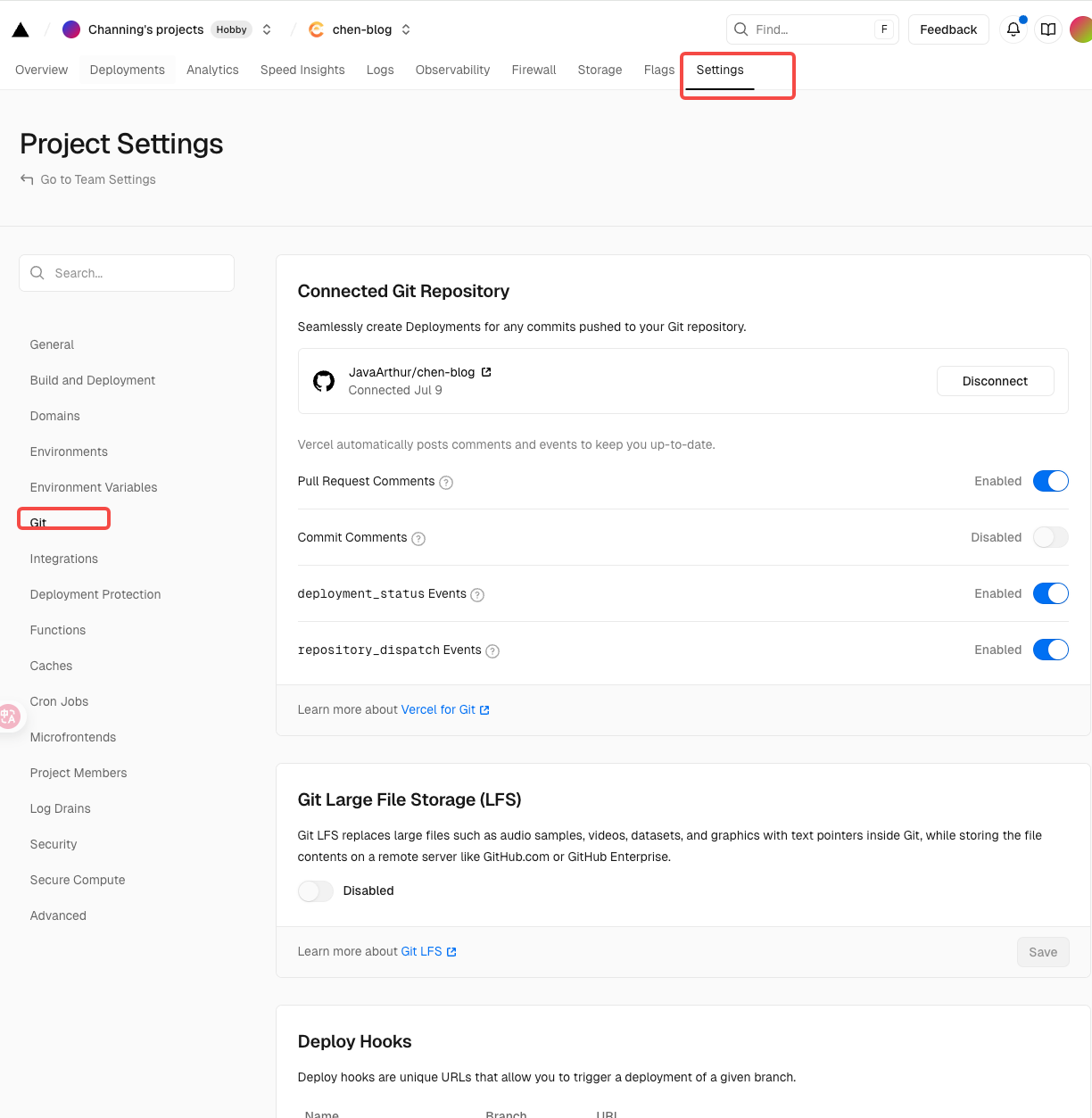The image size is (1092, 1118).
Task: Open the notifications bell
Action: [1013, 29]
